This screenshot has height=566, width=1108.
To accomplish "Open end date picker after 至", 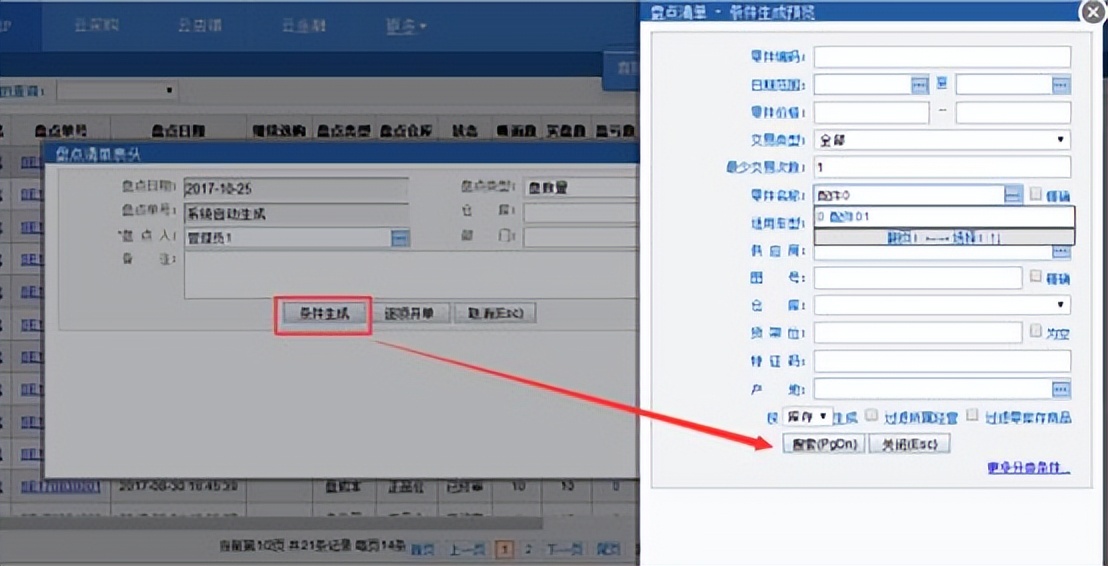I will pos(1061,85).
